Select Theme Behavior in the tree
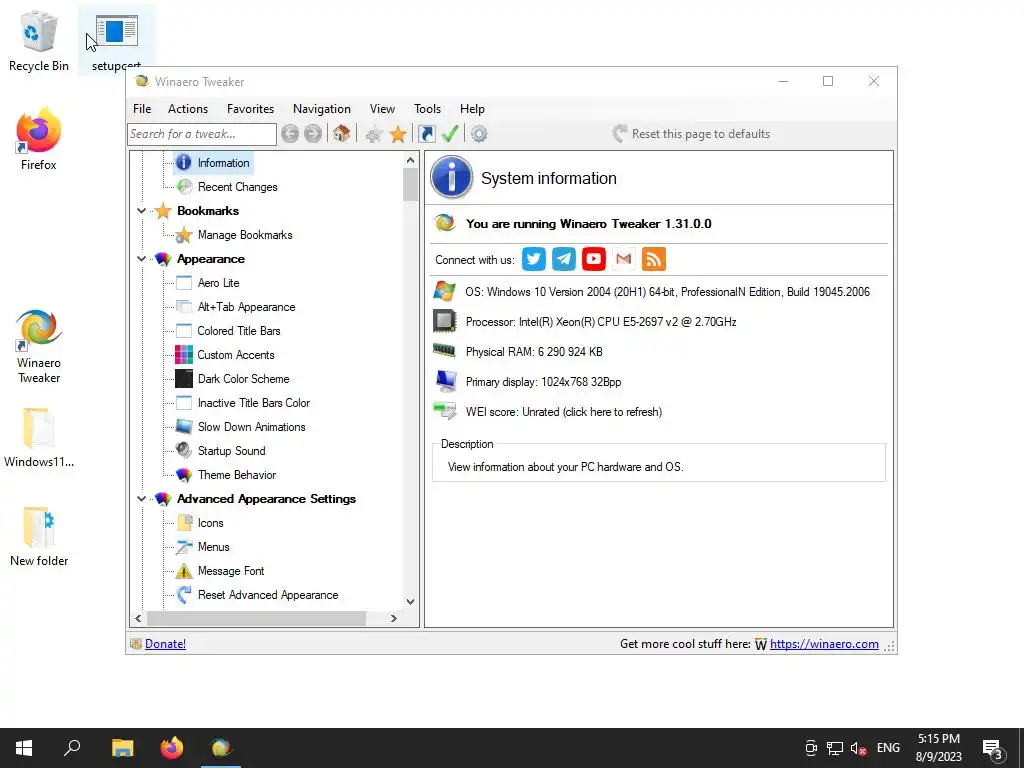The height and width of the screenshot is (768, 1024). coord(237,475)
